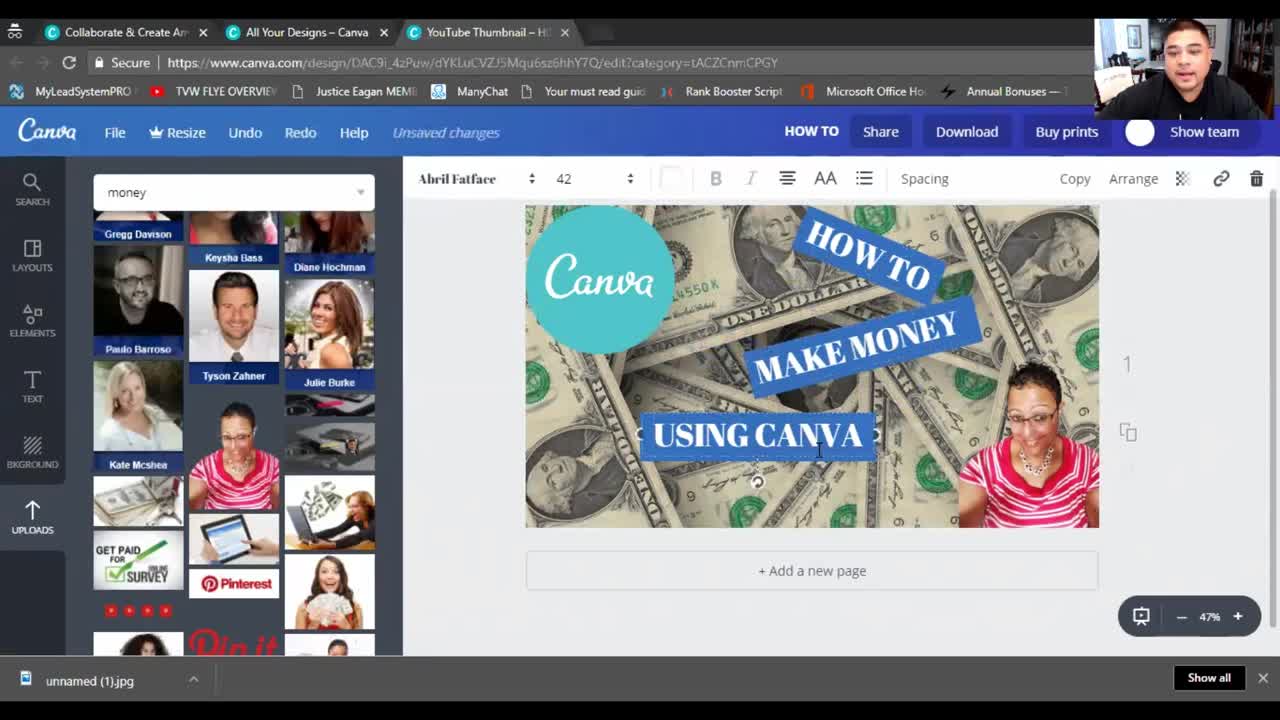Open the Bkground panel

coord(32,452)
